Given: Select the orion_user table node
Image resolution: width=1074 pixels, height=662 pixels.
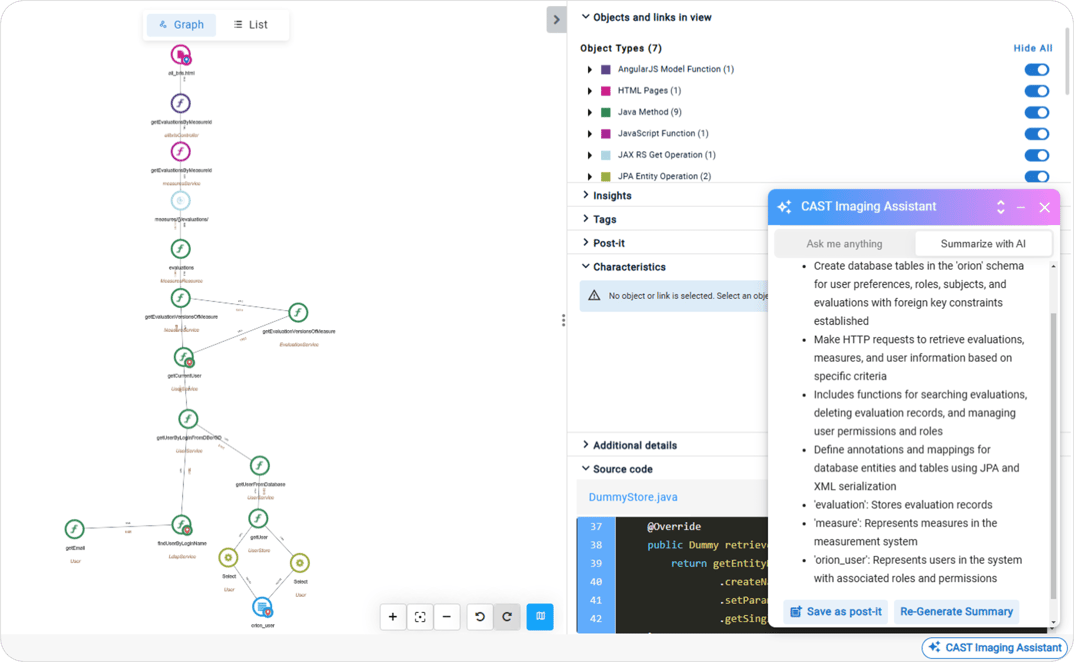Looking at the screenshot, I should click(262, 608).
